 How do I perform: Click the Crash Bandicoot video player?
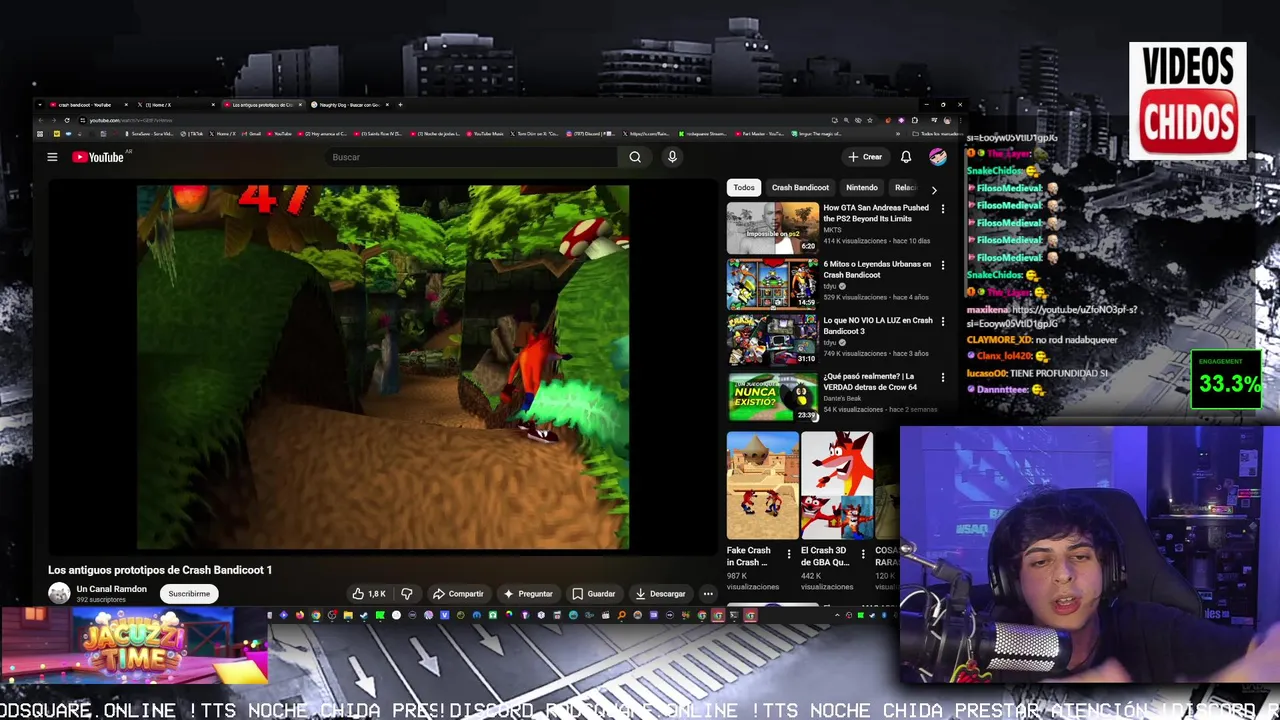tap(383, 367)
